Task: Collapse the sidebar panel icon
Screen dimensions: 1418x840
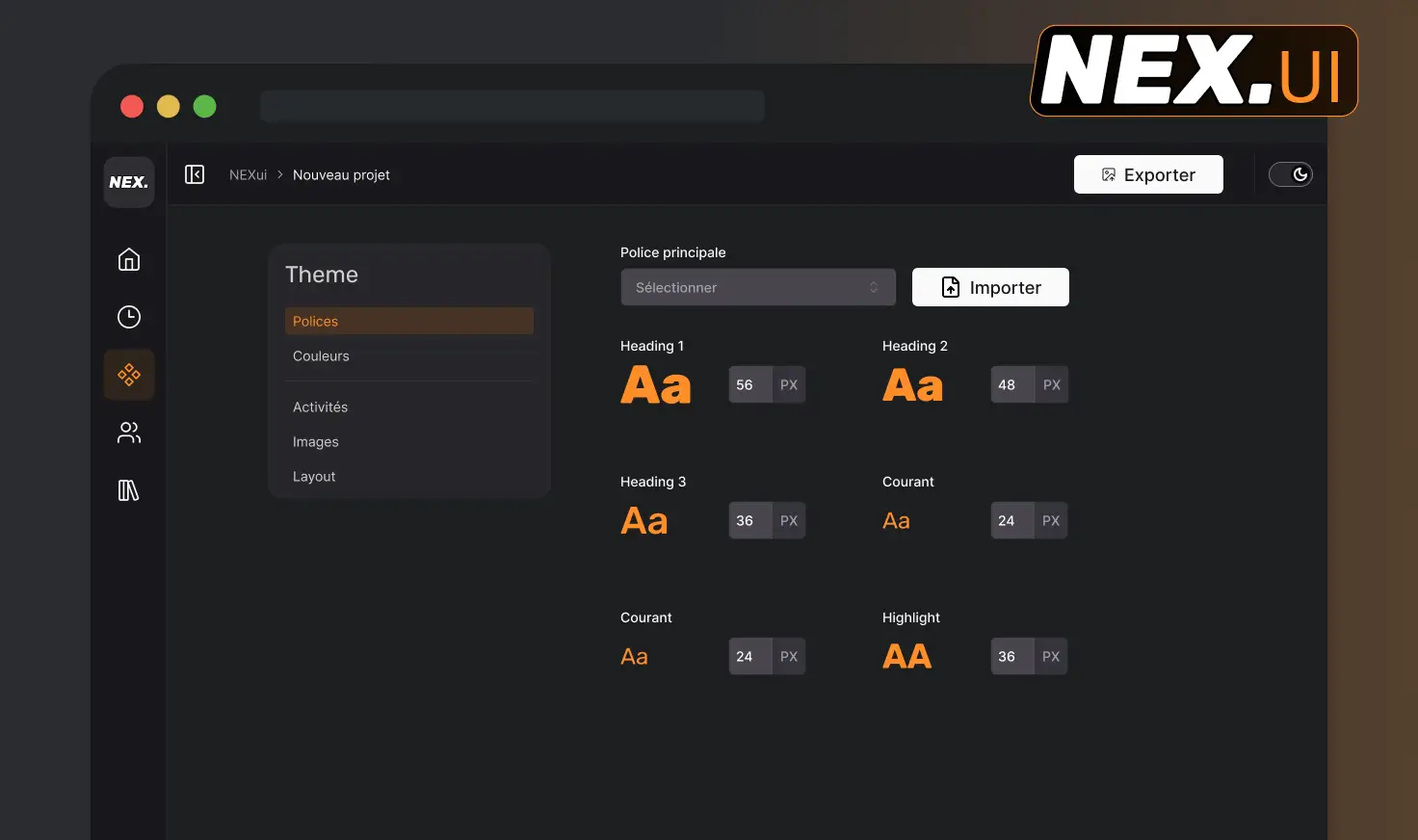Action: tap(195, 174)
